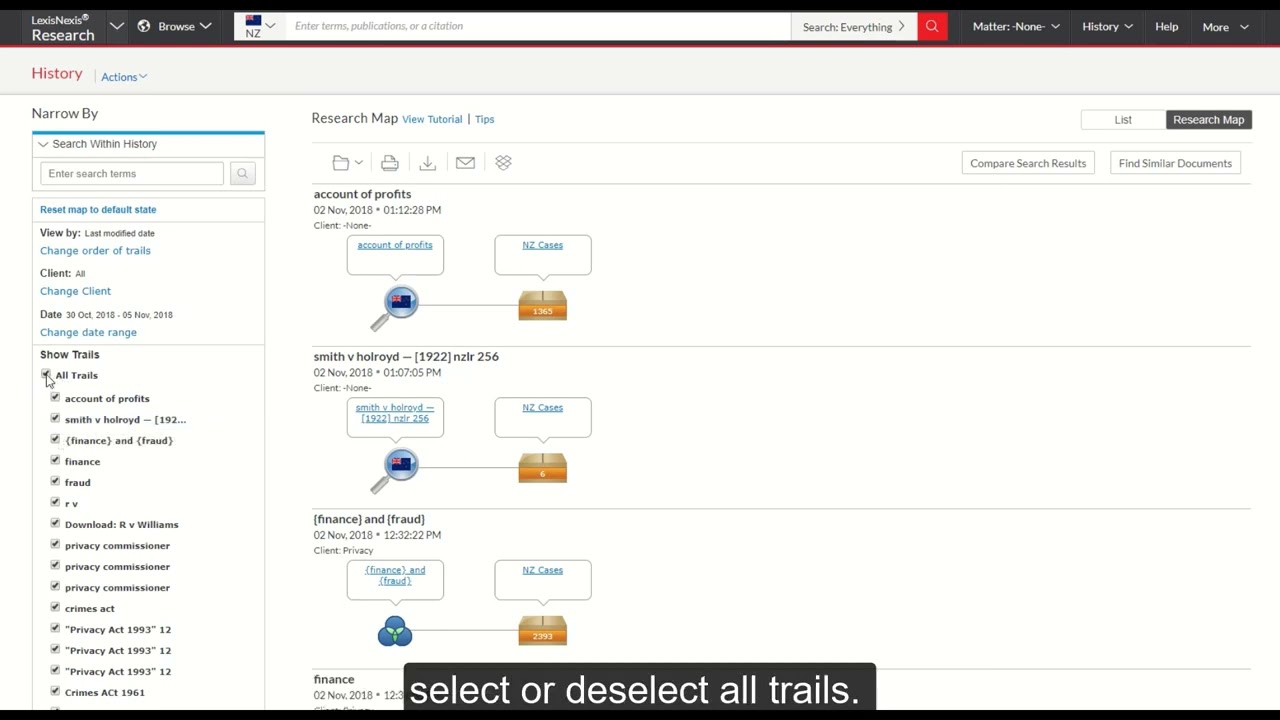Screen dimensions: 1280x720
Task: Click the main search terms field
Action: tap(538, 26)
